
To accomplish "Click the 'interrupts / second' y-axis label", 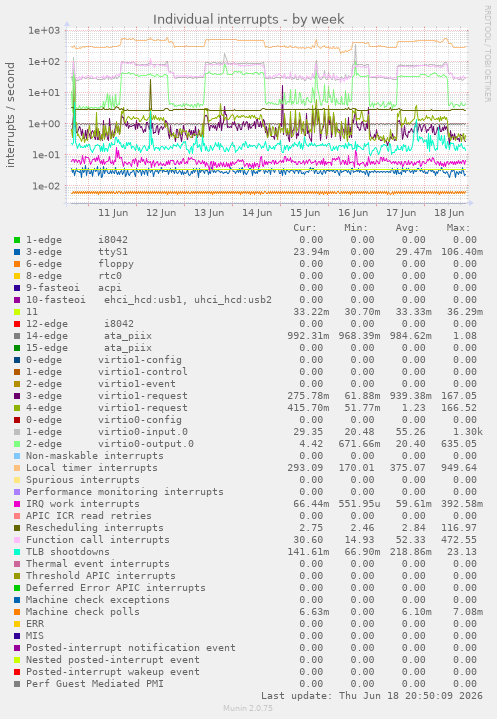I will pyautogui.click(x=10, y=115).
